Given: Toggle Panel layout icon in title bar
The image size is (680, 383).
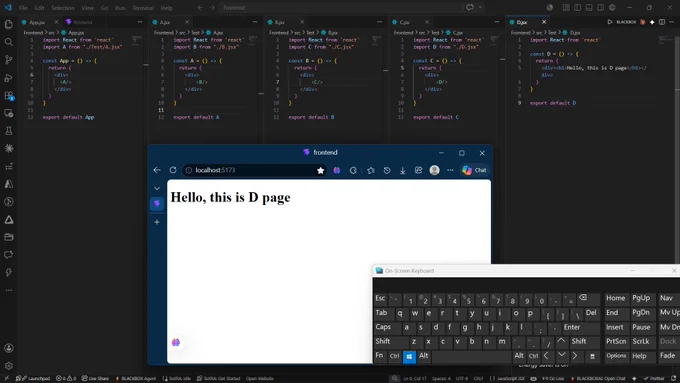Looking at the screenshot, I should [589, 7].
